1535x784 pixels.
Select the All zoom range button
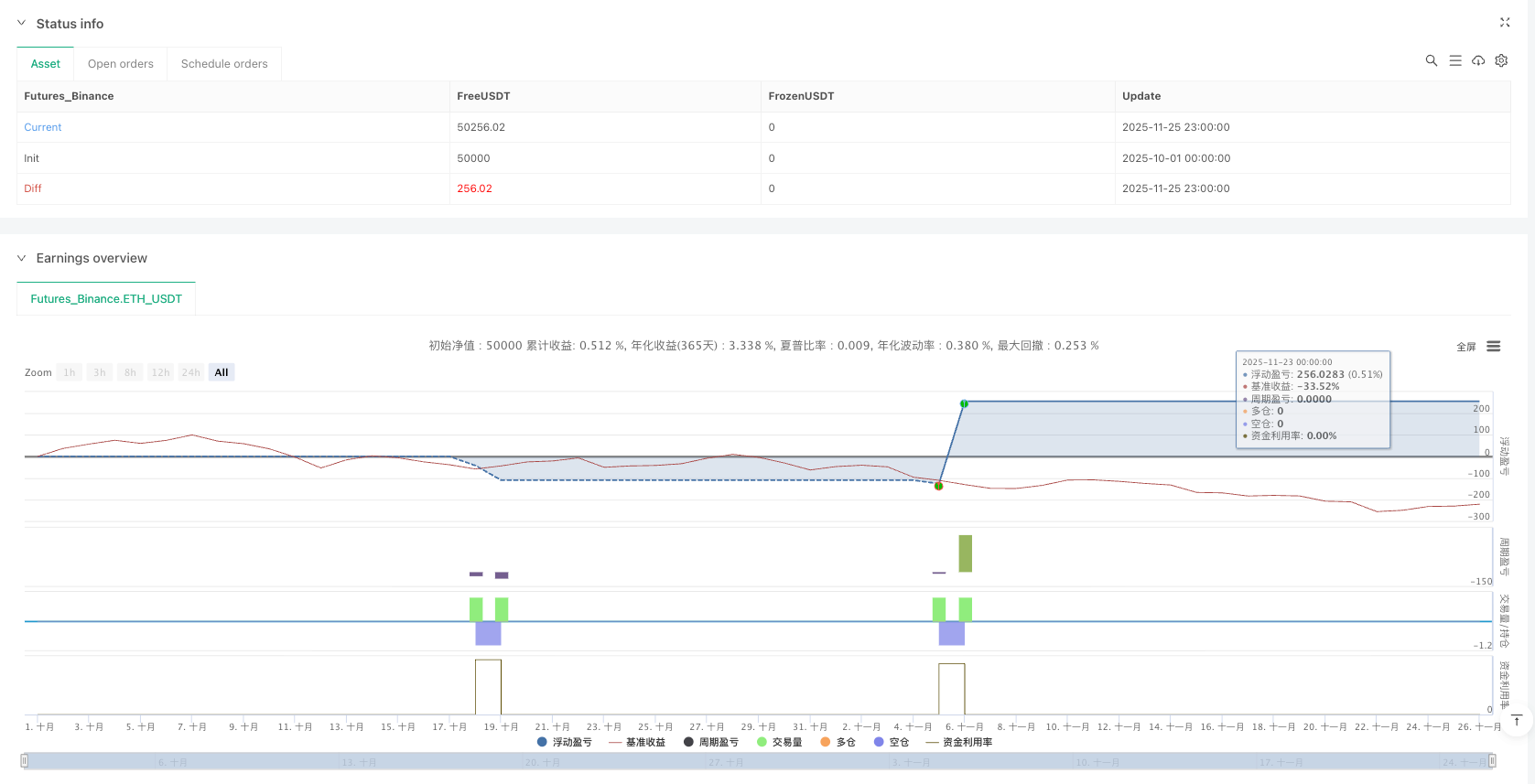222,372
